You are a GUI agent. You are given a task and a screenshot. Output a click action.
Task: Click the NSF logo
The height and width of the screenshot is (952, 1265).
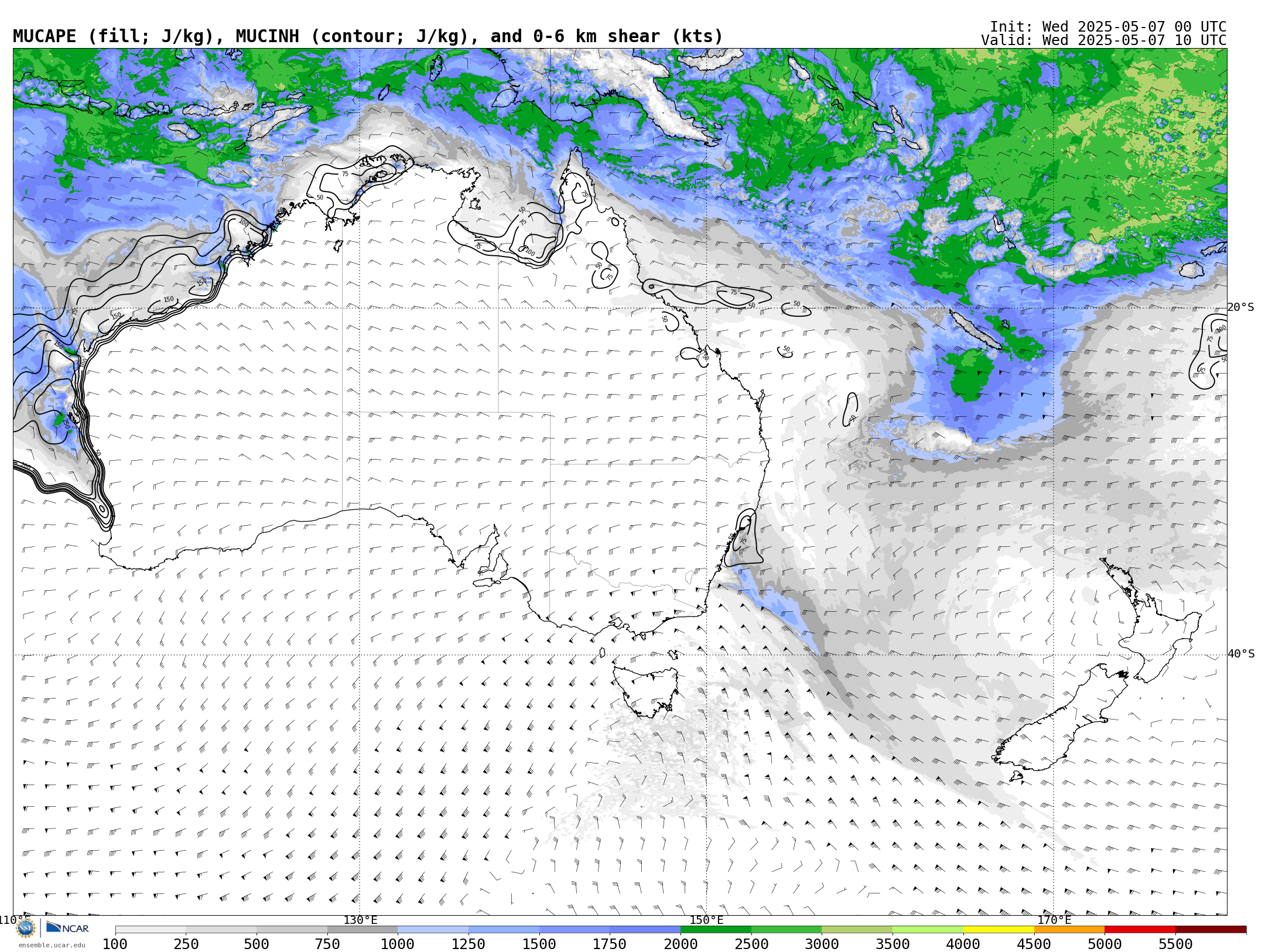point(26,927)
